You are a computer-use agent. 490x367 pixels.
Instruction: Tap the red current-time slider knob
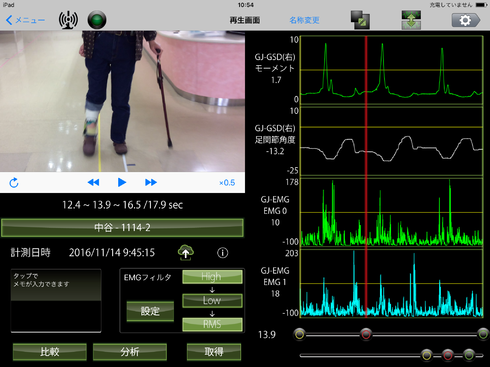[x=366, y=334]
